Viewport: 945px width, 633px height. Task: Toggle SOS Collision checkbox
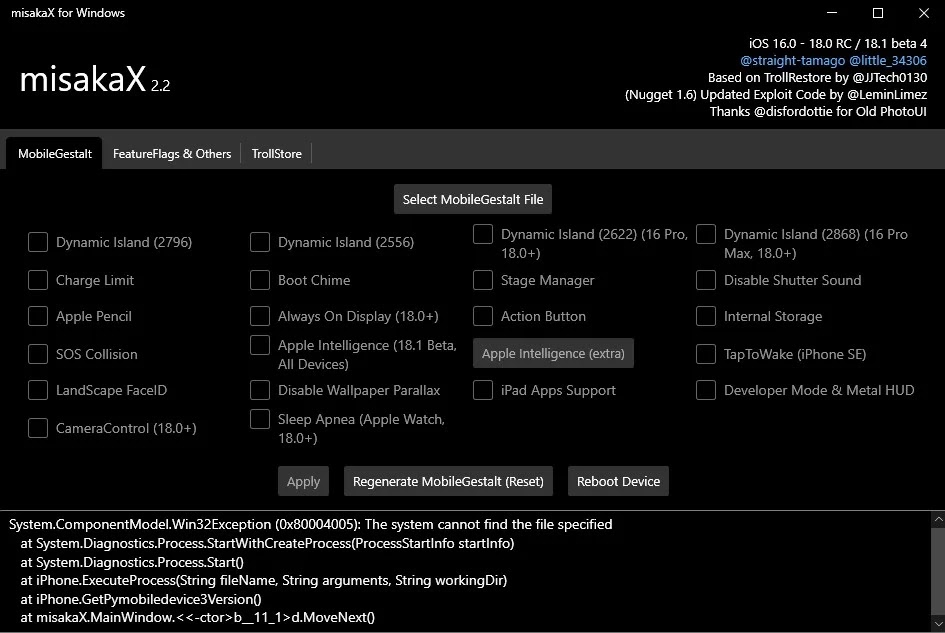tap(38, 354)
